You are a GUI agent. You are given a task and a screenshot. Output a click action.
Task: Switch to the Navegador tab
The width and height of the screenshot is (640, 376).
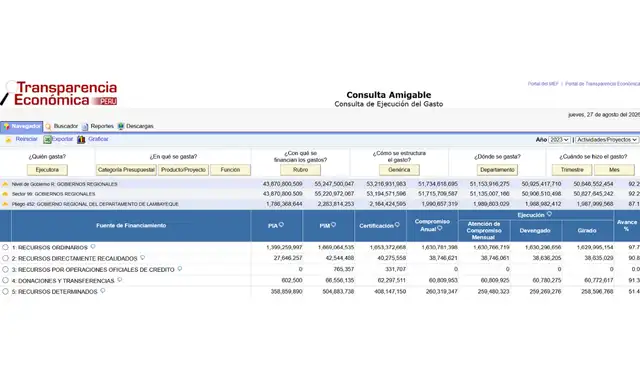point(22,127)
